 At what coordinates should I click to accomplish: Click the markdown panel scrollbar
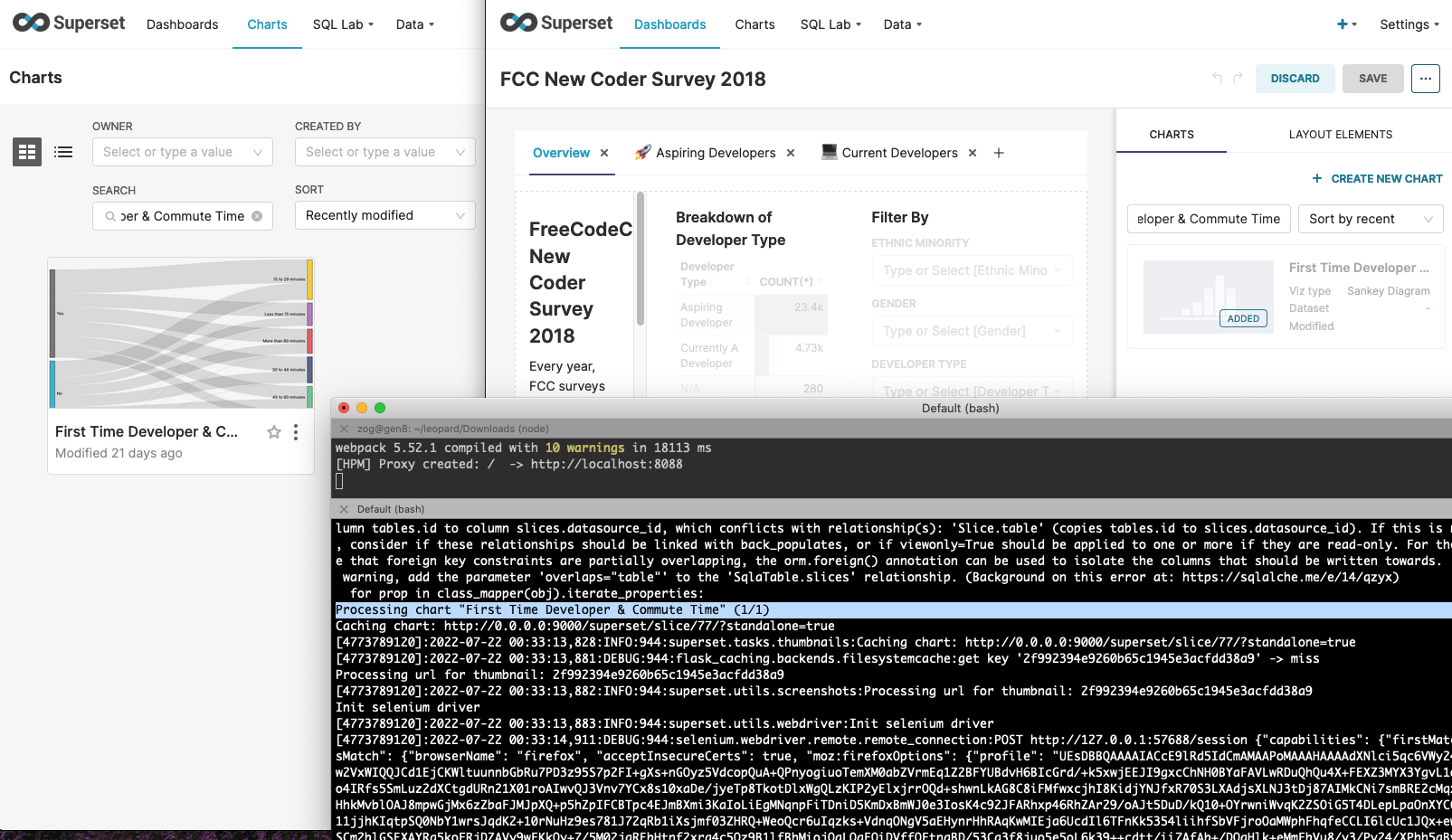(x=641, y=259)
